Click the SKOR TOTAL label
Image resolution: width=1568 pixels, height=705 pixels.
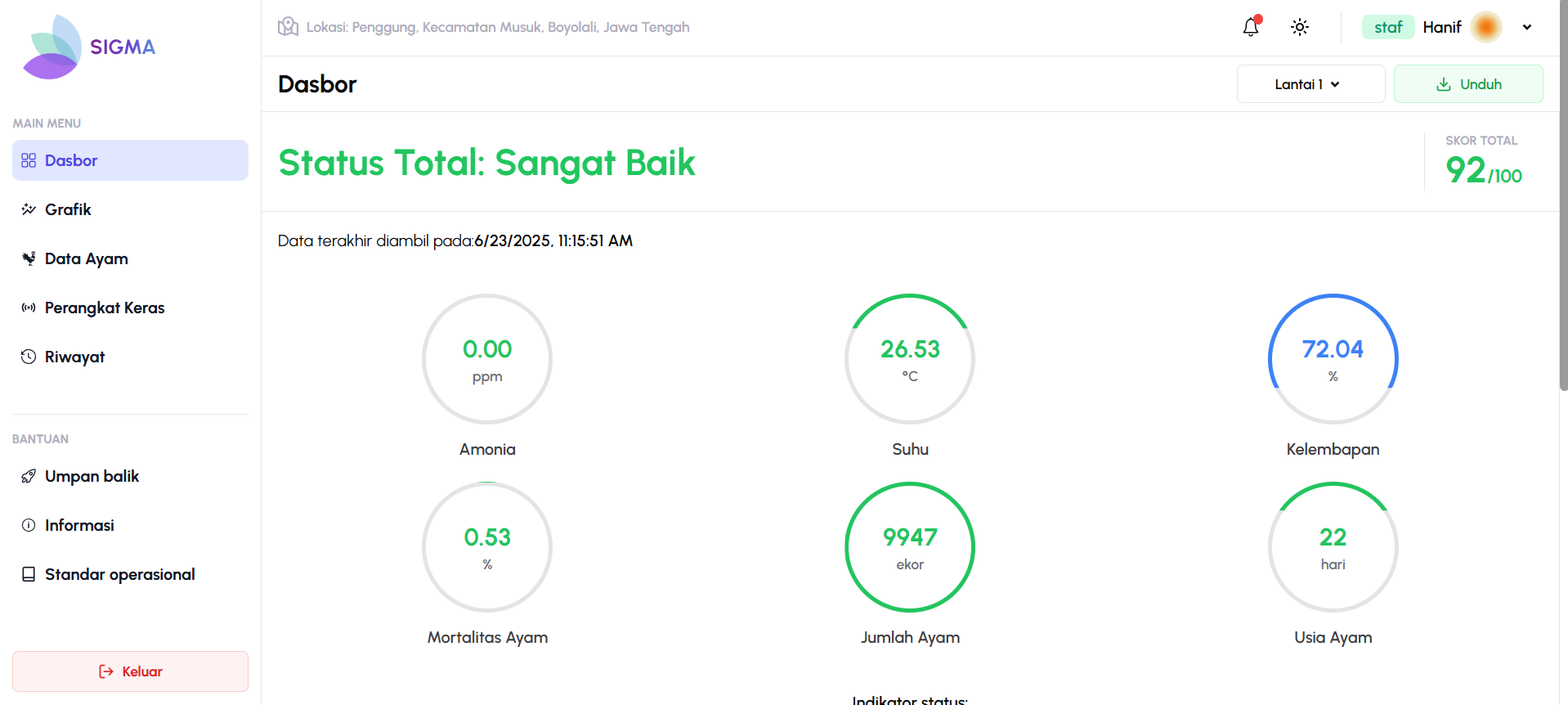[1481, 141]
